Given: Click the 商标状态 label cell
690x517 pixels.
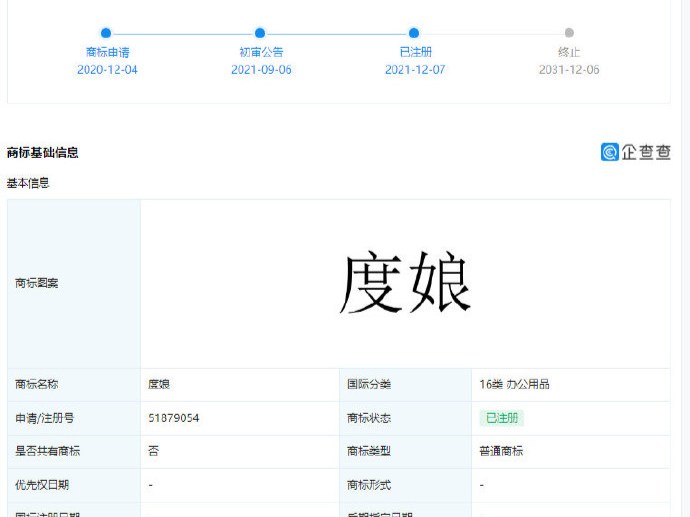Looking at the screenshot, I should point(405,418).
